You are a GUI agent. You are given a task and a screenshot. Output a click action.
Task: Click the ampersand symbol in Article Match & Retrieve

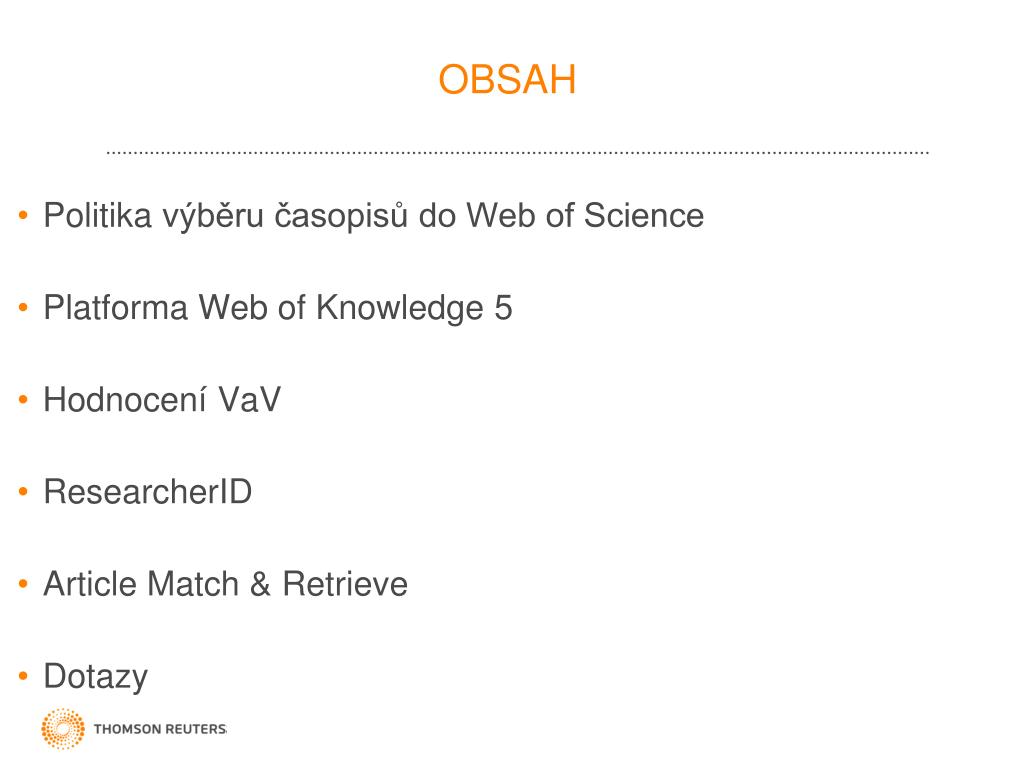(x=260, y=583)
